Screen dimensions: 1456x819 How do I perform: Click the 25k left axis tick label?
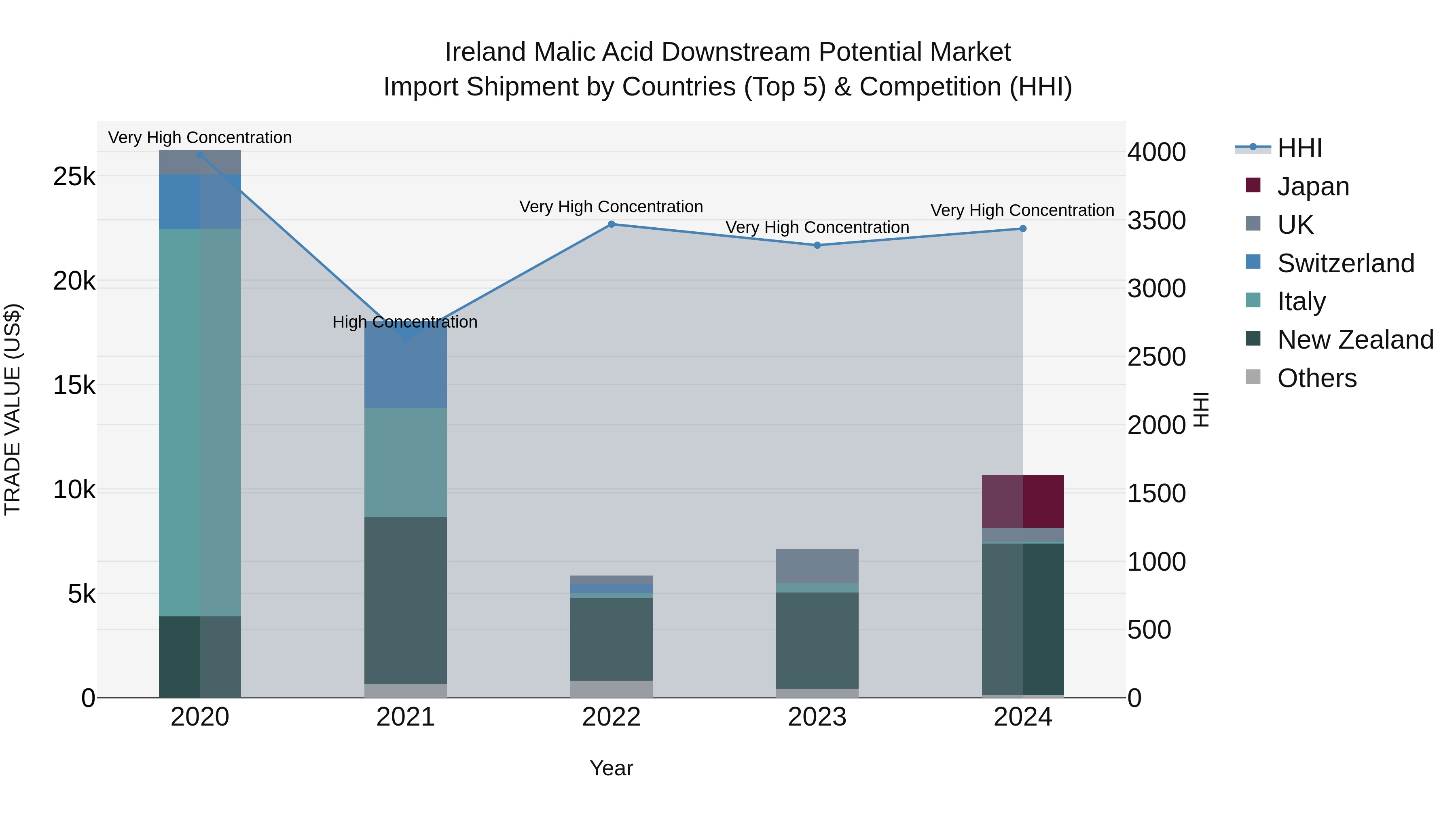tap(74, 177)
